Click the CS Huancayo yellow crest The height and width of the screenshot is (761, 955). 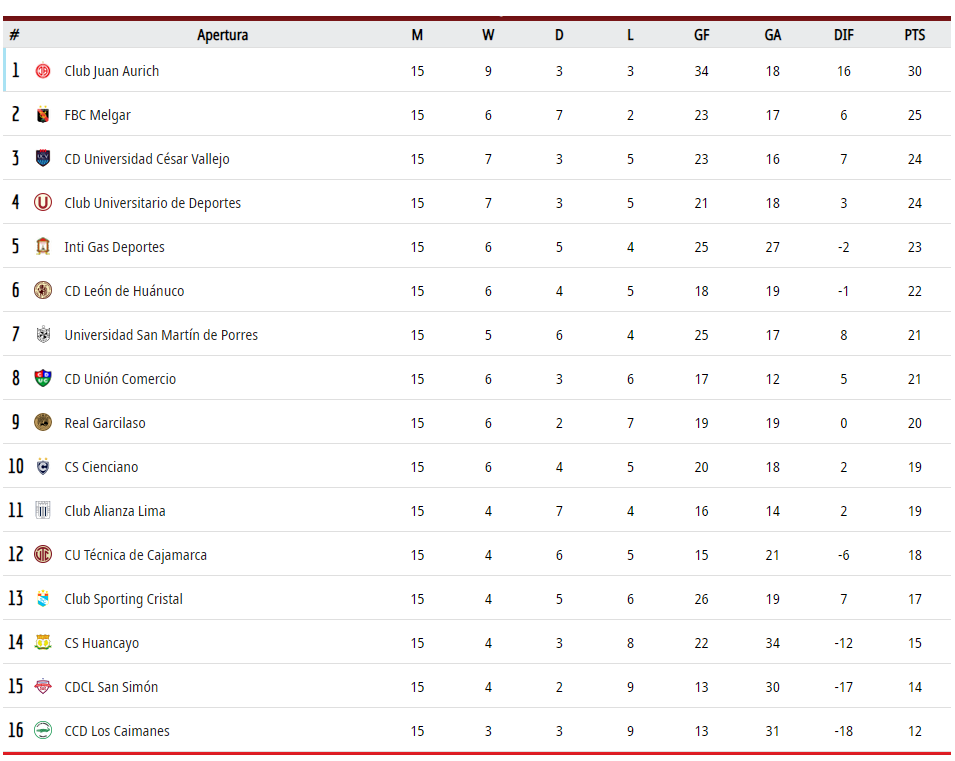43,642
